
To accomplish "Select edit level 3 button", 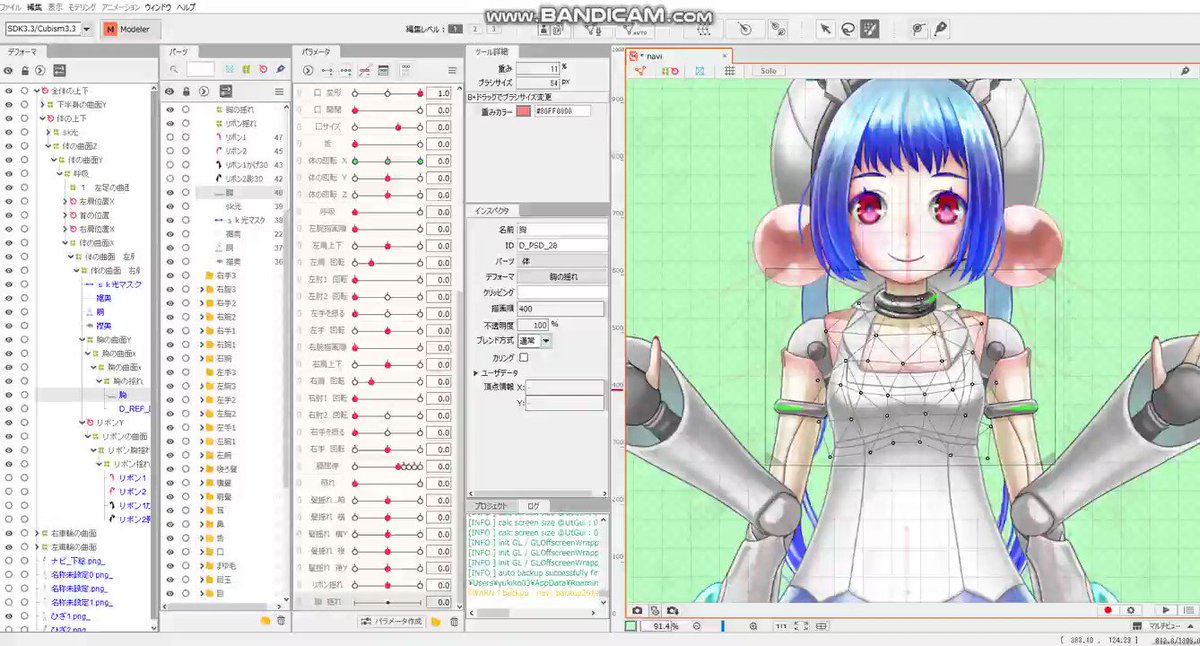I will [x=492, y=29].
